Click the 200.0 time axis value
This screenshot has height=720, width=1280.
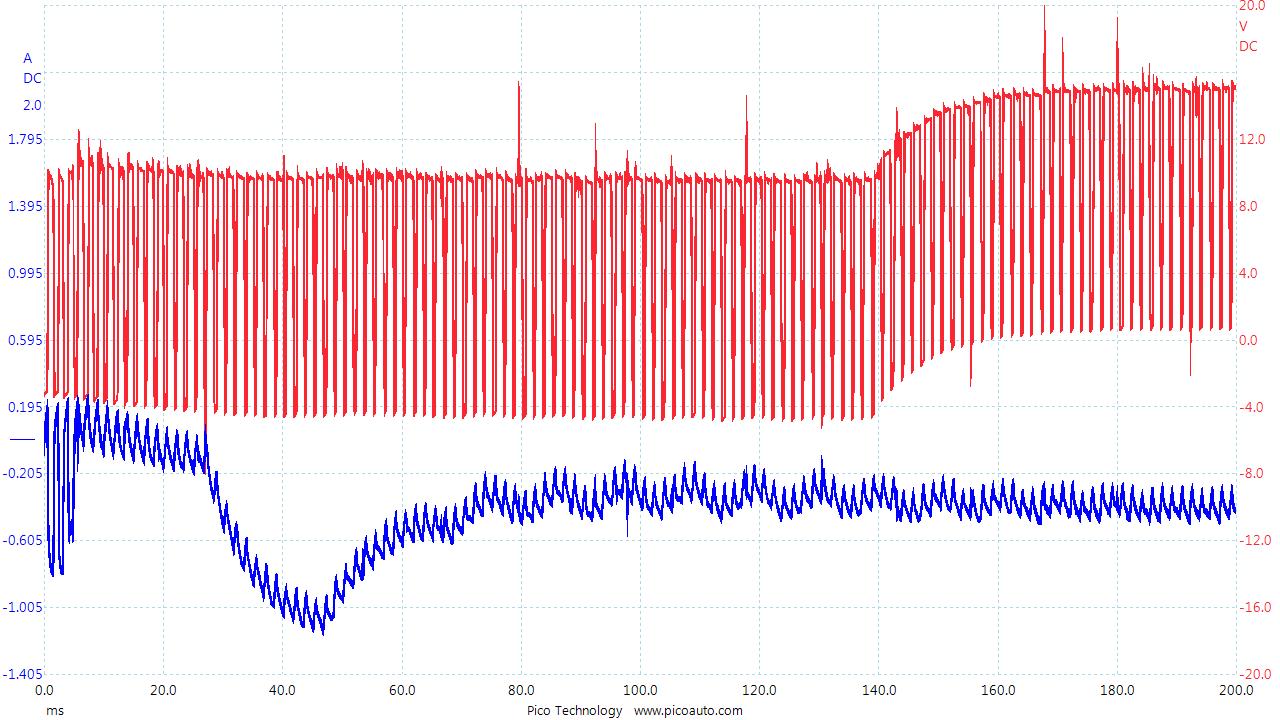coord(1235,690)
